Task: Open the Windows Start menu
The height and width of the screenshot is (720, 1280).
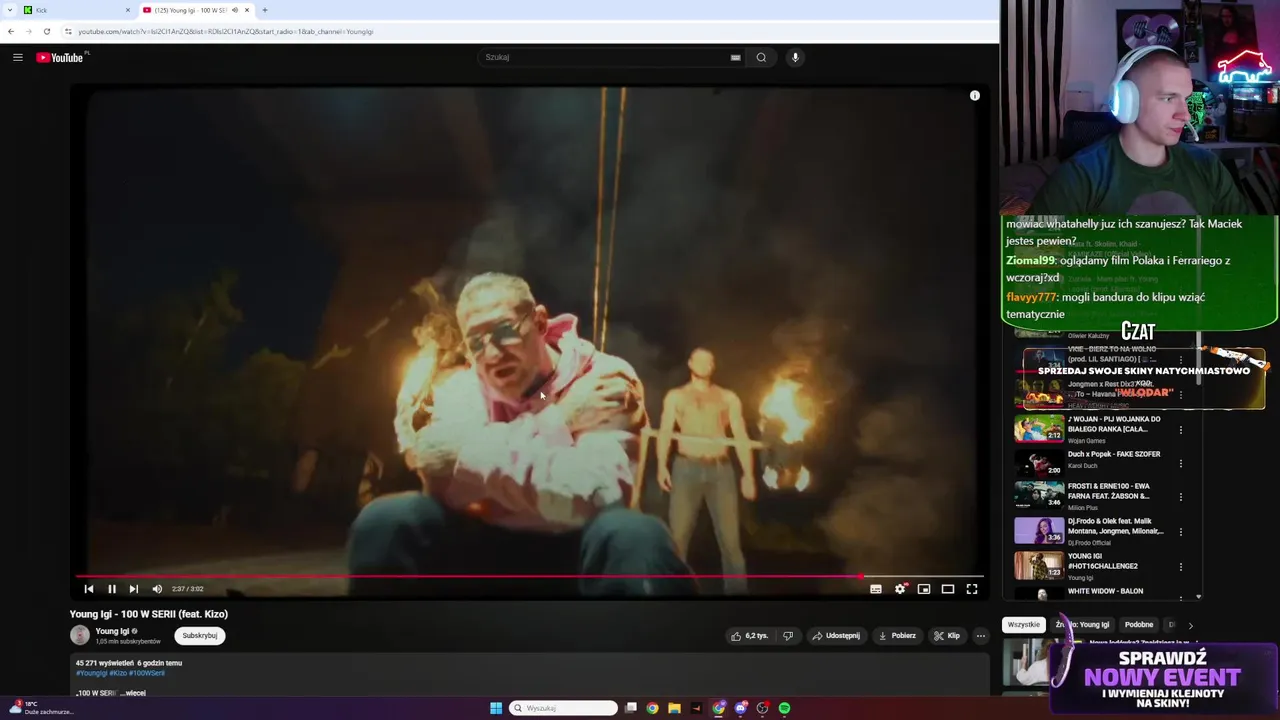Action: pyautogui.click(x=496, y=708)
